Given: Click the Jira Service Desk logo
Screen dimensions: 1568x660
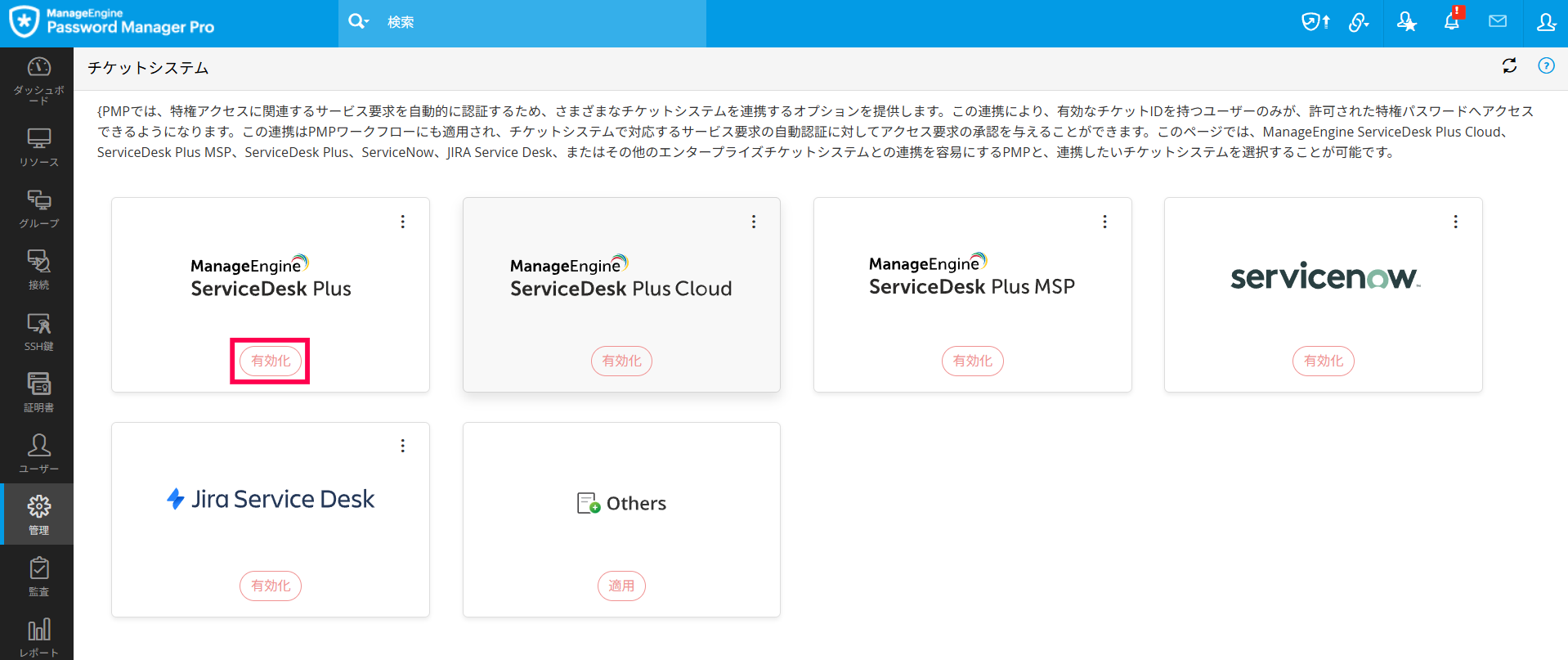Looking at the screenshot, I should 271,499.
